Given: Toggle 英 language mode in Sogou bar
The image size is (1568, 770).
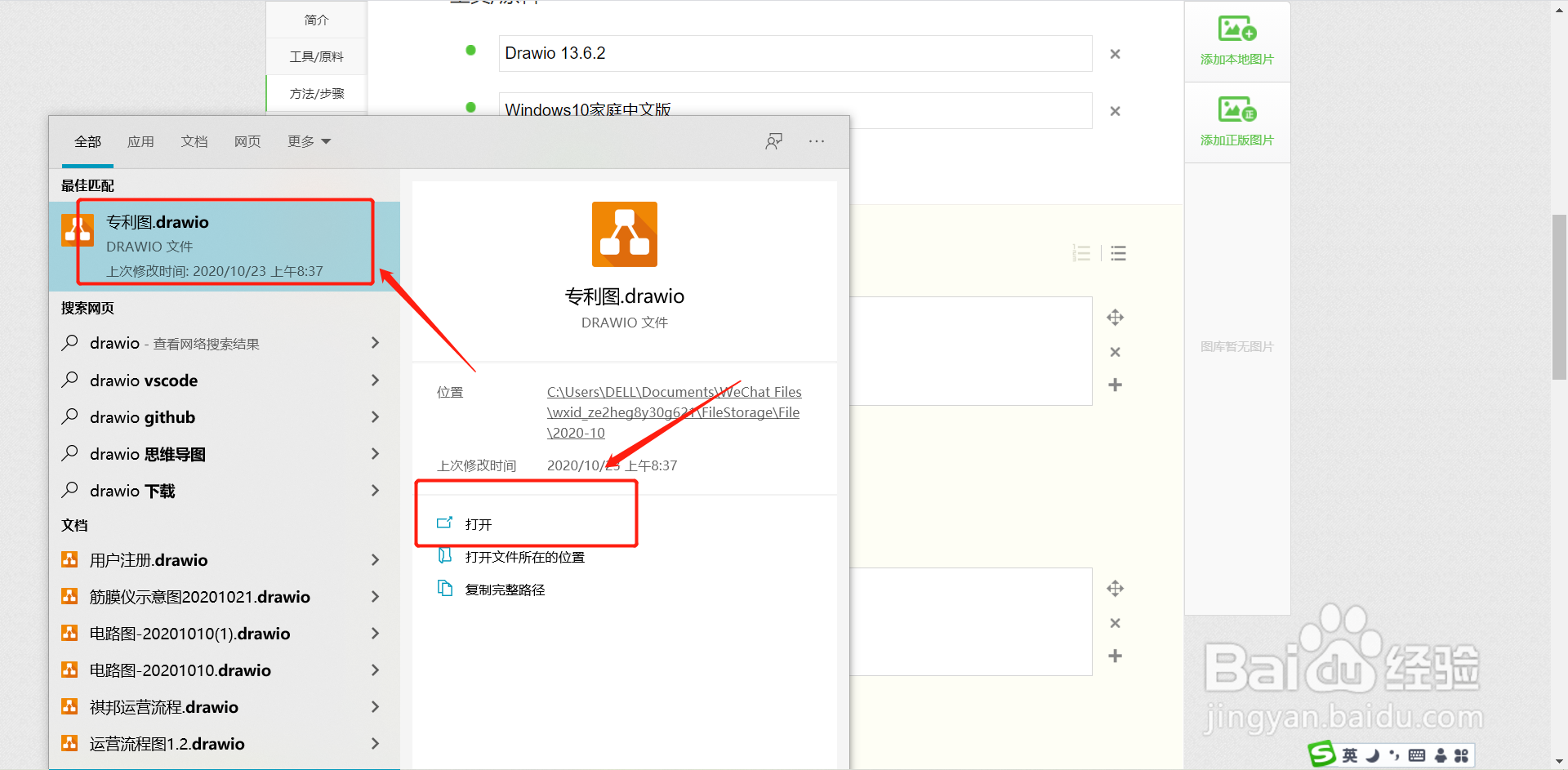Looking at the screenshot, I should pos(1349,755).
